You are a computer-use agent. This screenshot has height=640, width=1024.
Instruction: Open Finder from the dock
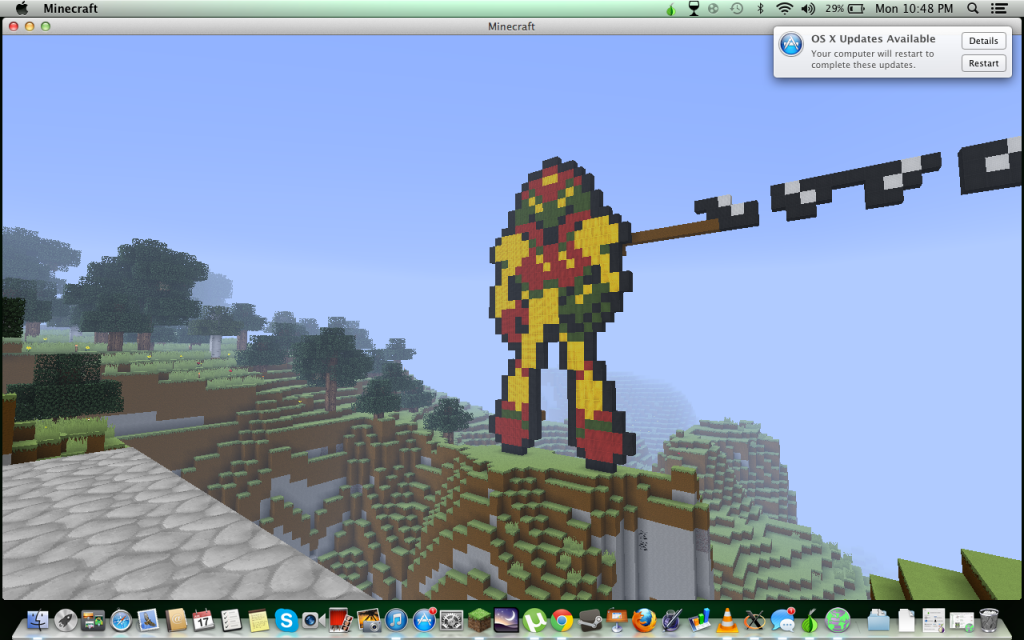click(37, 619)
